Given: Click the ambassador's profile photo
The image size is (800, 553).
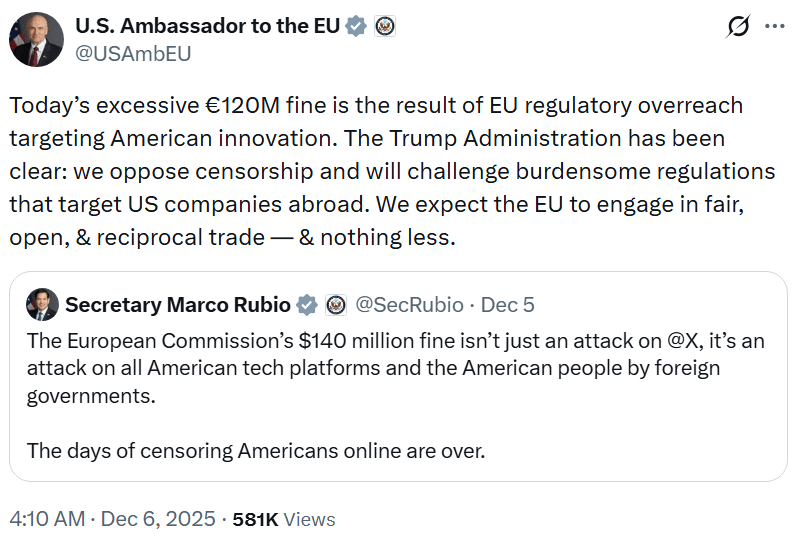Looking at the screenshot, I should tap(36, 40).
